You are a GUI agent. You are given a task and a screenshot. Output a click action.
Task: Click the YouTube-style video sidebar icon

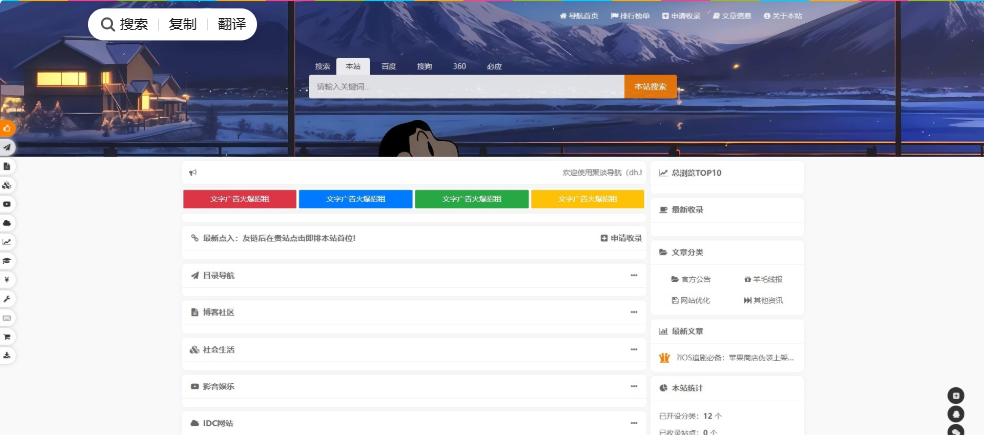[7, 204]
